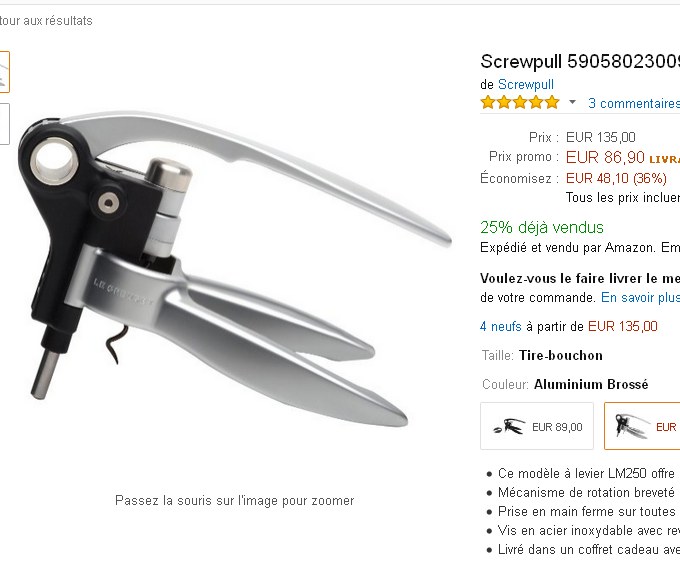Click the black corkscrew icon in EUR 89,00 swatch

pyautogui.click(x=509, y=426)
